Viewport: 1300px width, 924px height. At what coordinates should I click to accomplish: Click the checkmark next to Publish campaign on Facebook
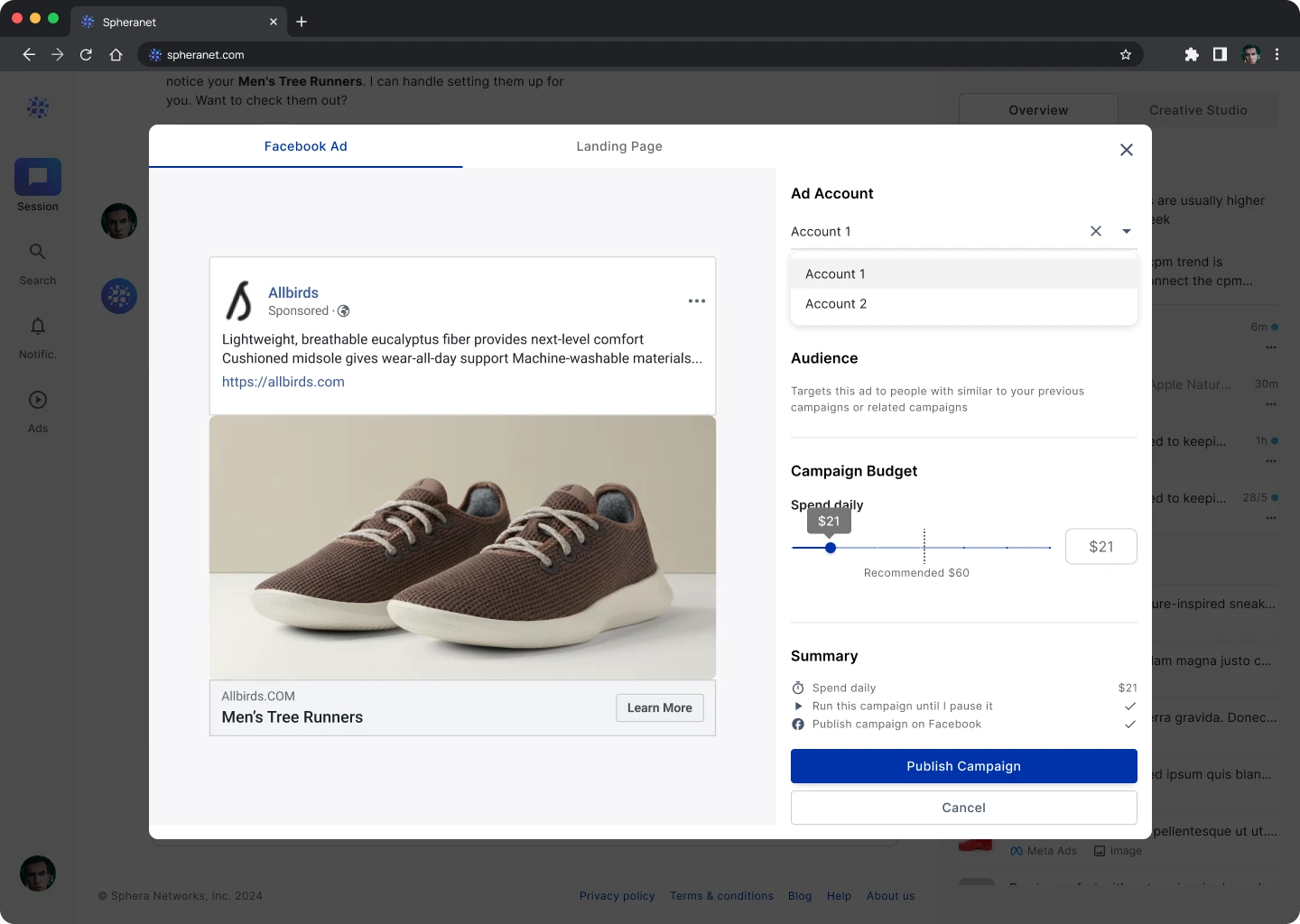pyautogui.click(x=1130, y=725)
